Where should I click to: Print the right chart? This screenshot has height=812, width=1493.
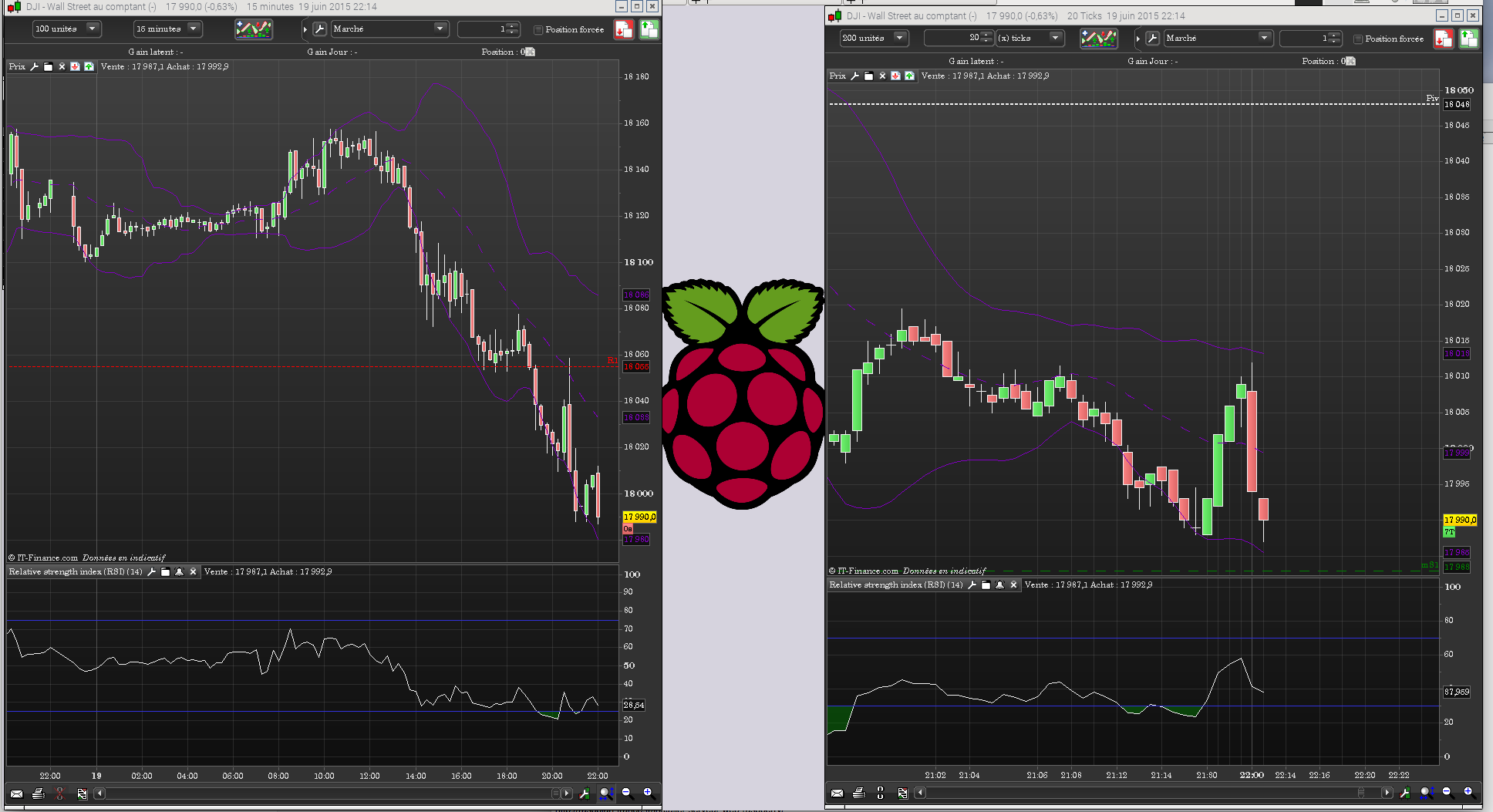[858, 793]
